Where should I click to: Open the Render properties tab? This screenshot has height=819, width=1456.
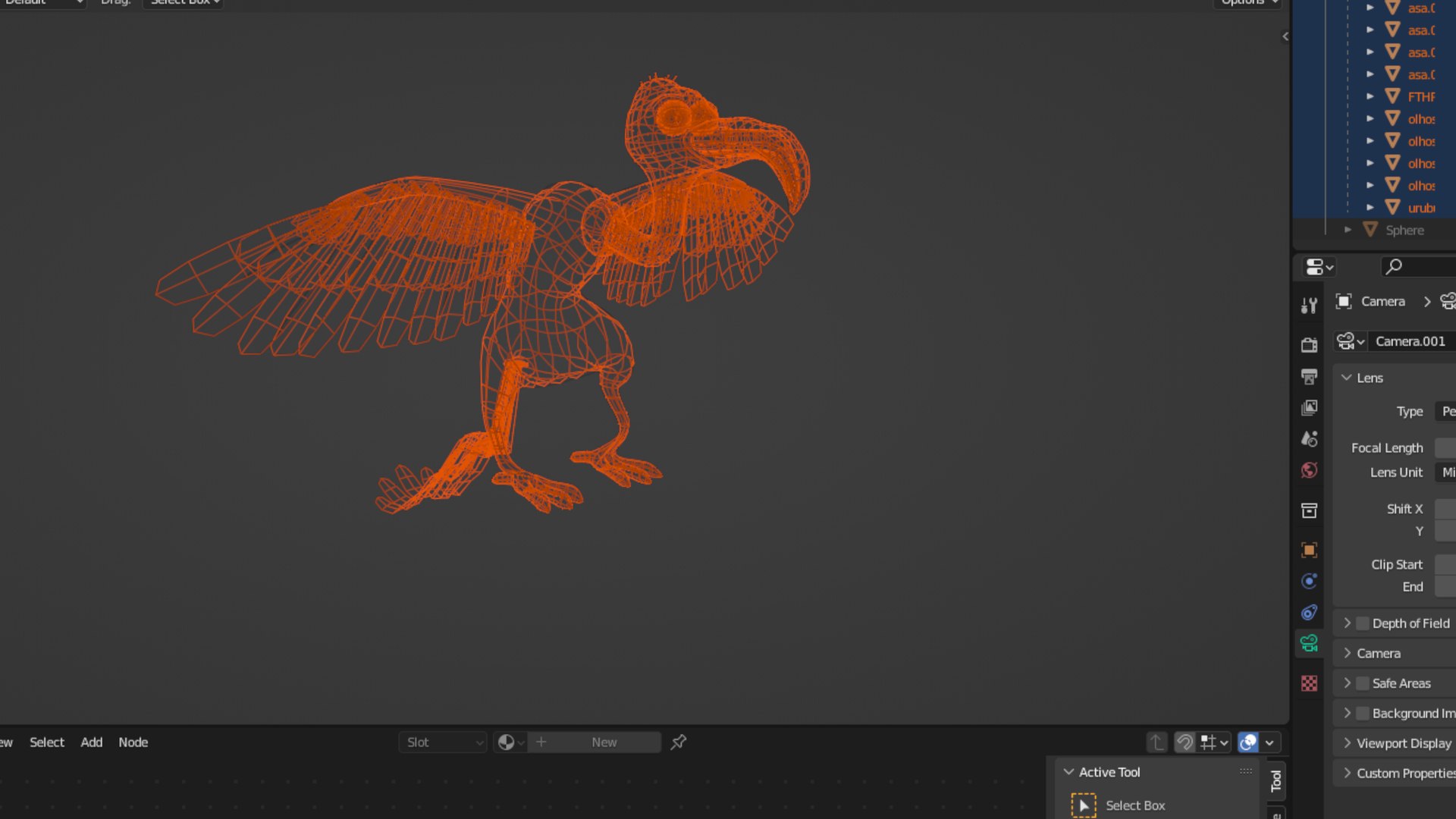pyautogui.click(x=1309, y=345)
